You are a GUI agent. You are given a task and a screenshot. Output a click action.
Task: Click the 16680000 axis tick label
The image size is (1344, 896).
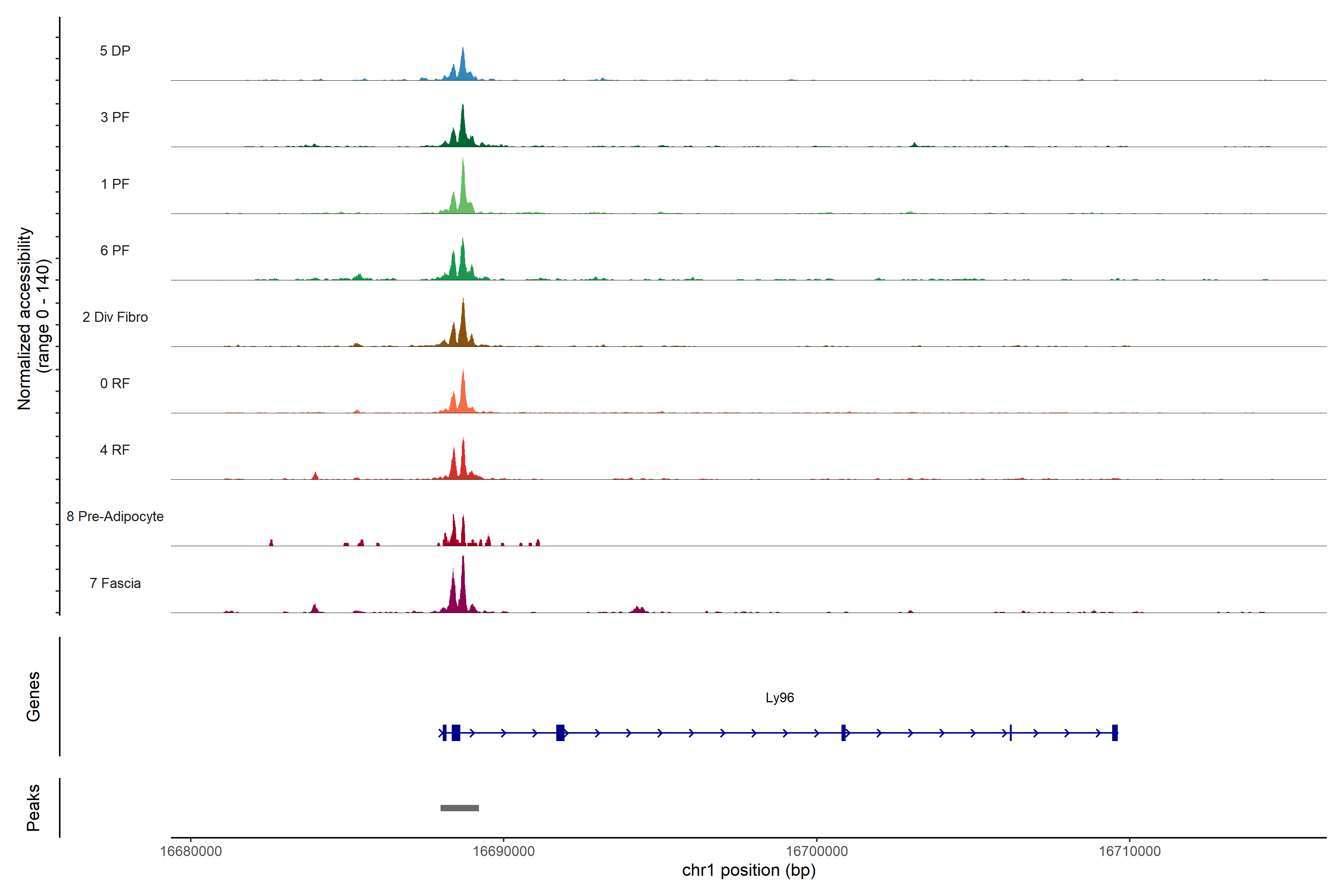click(x=191, y=851)
